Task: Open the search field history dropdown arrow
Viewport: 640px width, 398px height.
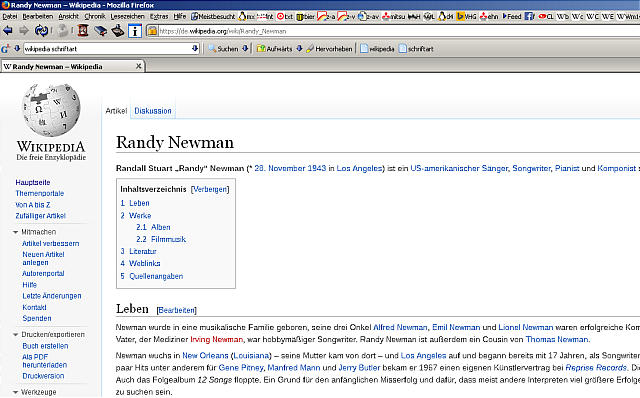Action: click(x=195, y=49)
